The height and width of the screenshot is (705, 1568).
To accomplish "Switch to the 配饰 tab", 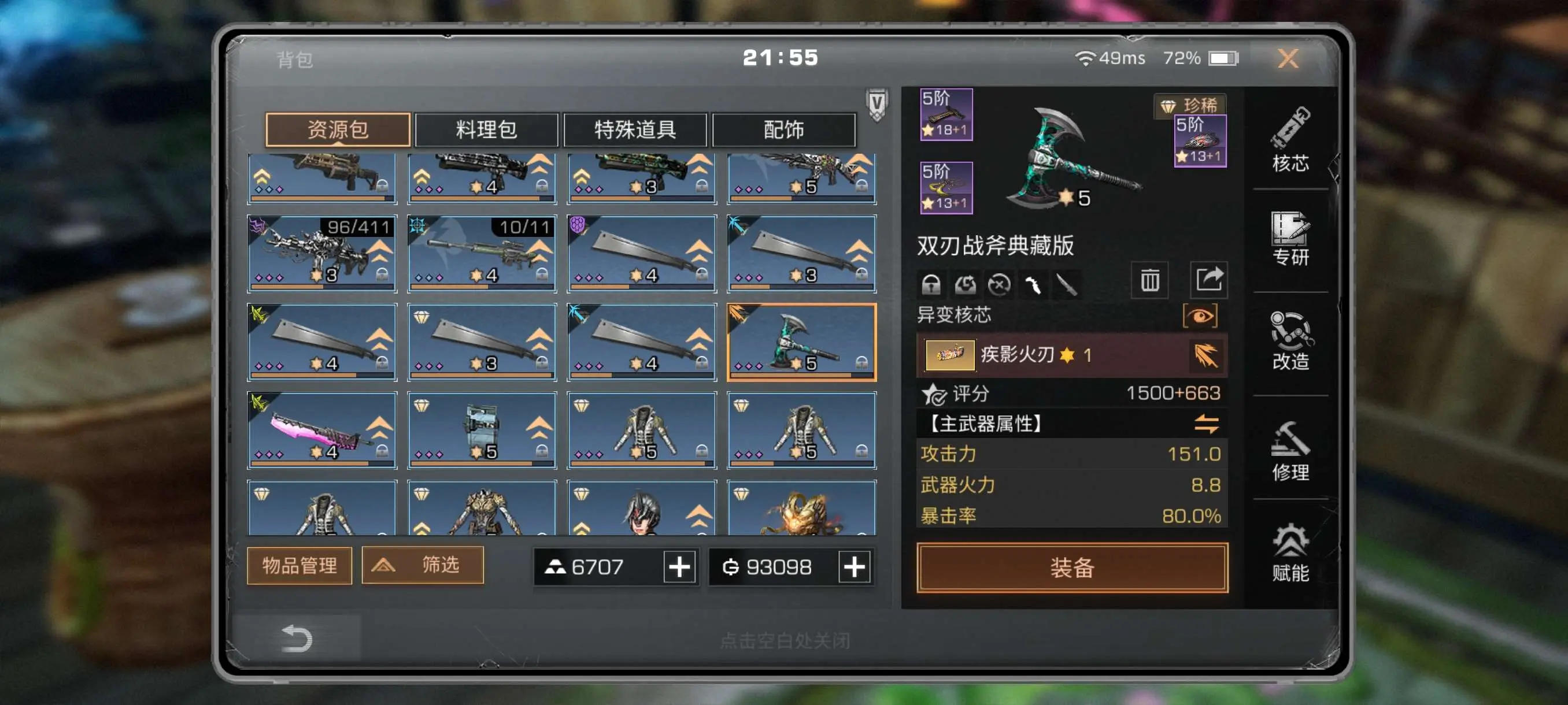I will tap(783, 129).
